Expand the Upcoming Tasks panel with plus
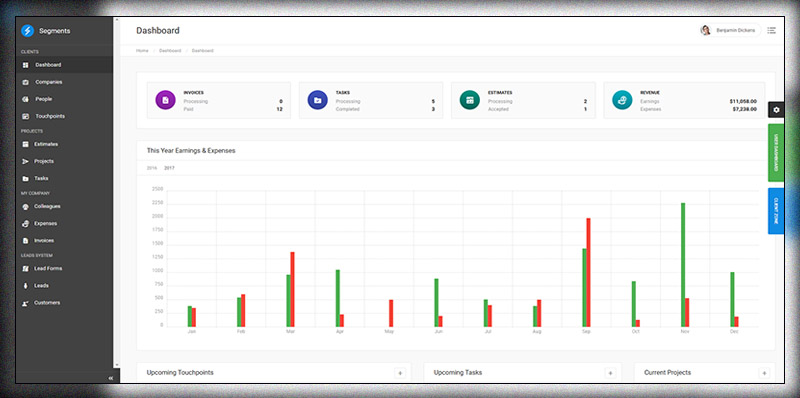This screenshot has height=398, width=800. [610, 373]
